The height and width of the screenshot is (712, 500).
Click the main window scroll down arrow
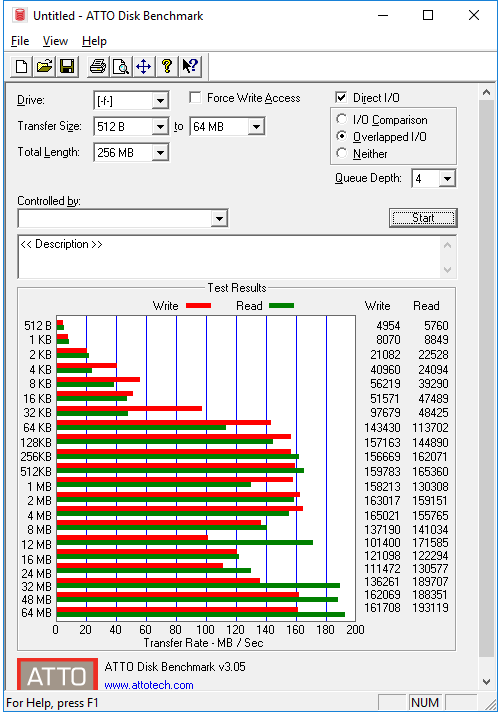pyautogui.click(x=486, y=682)
